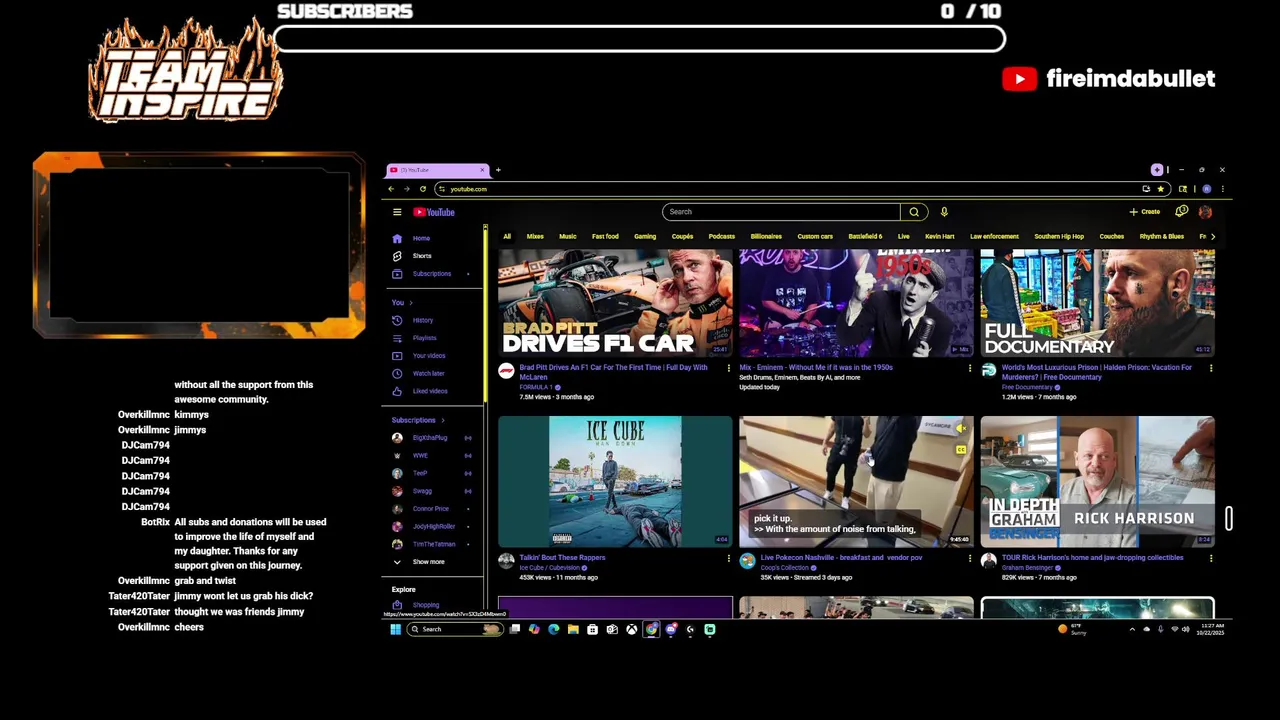This screenshot has width=1280, height=720.
Task: Click the Watch later clock icon
Action: point(397,373)
